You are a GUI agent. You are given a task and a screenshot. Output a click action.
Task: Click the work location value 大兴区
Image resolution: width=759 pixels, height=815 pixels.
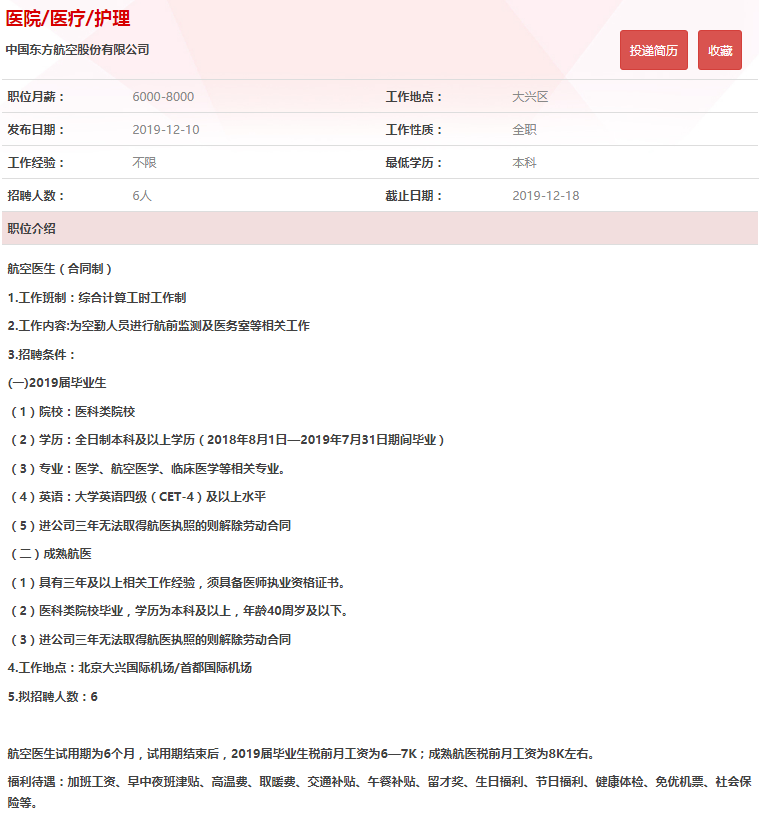(530, 97)
